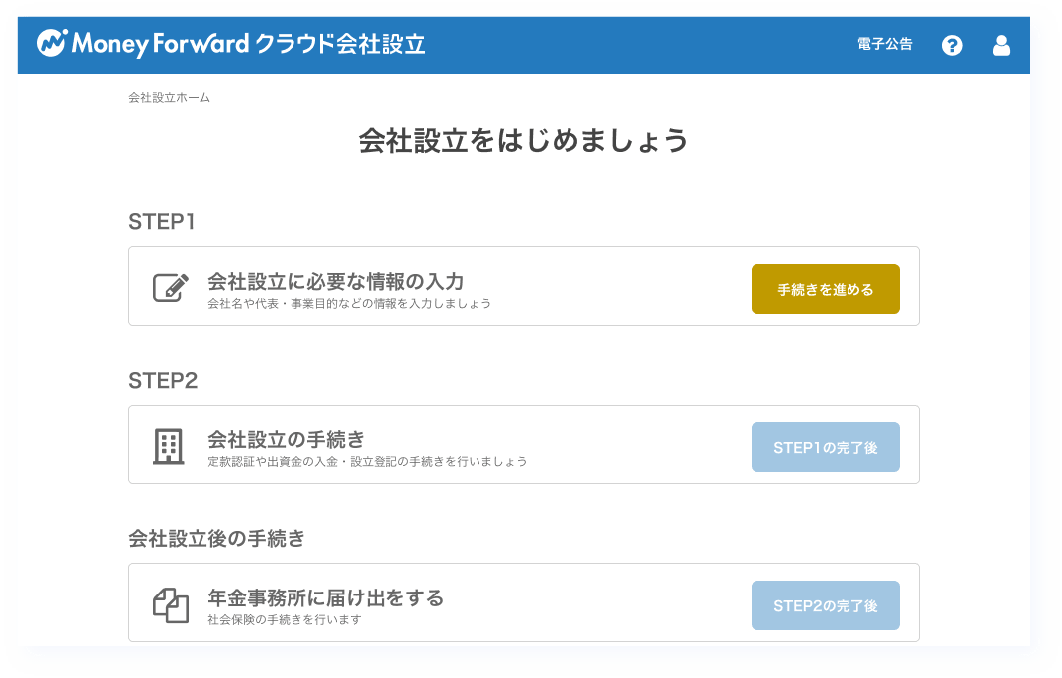Viewport: 1062px width, 678px height.
Task: Go to 会社設立ホーム breadcrumb
Action: point(169,98)
